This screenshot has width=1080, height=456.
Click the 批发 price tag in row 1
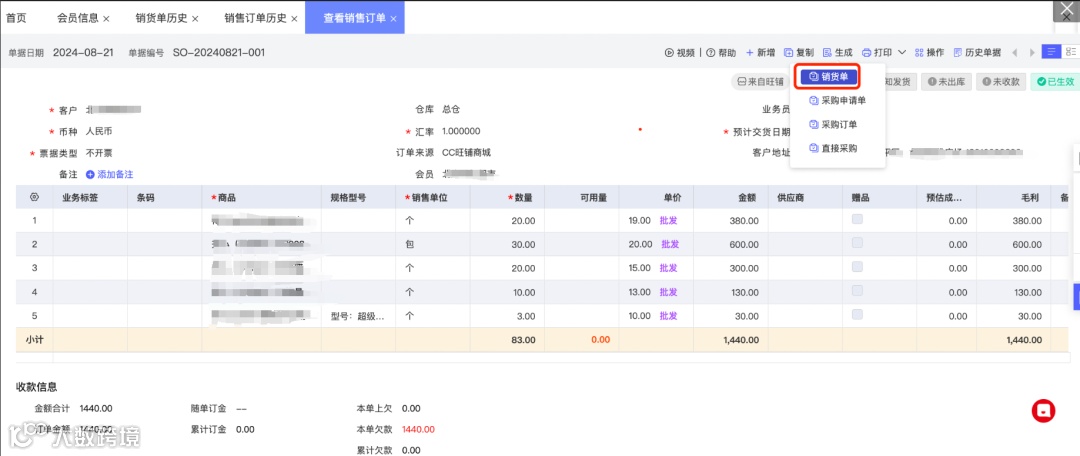[x=669, y=220]
